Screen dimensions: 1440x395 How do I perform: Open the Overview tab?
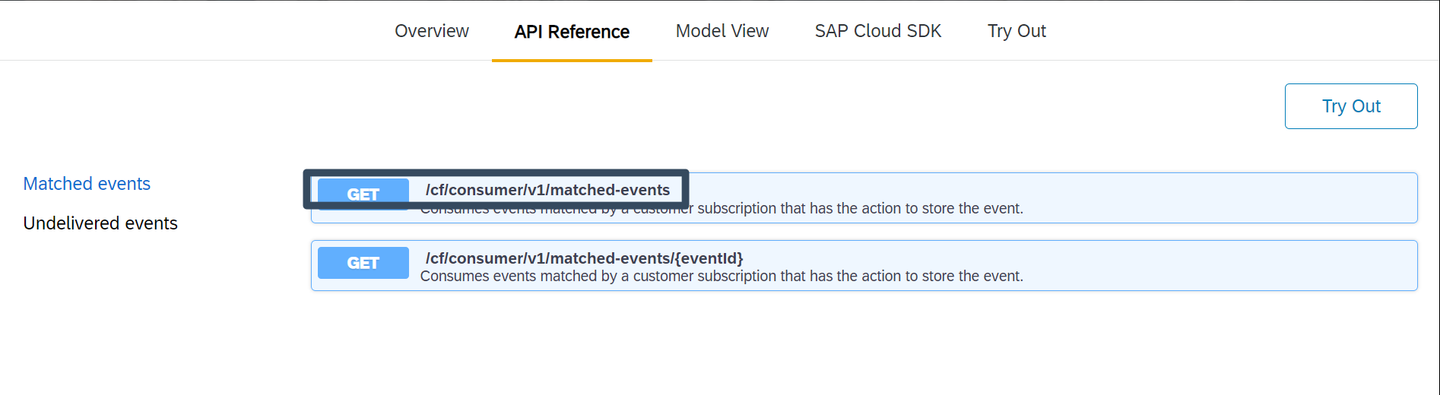431,31
